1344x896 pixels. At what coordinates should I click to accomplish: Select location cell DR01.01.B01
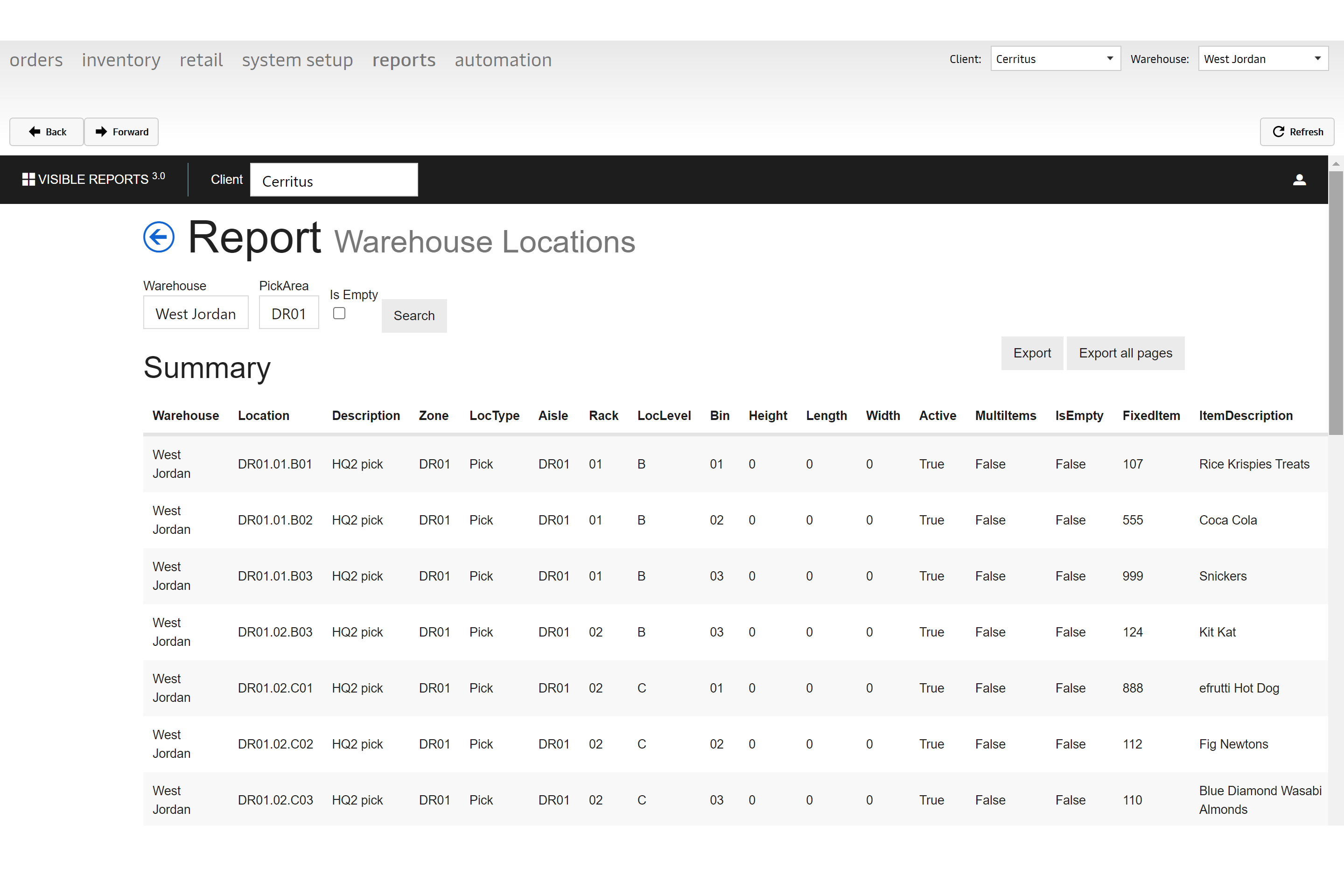pyautogui.click(x=275, y=464)
